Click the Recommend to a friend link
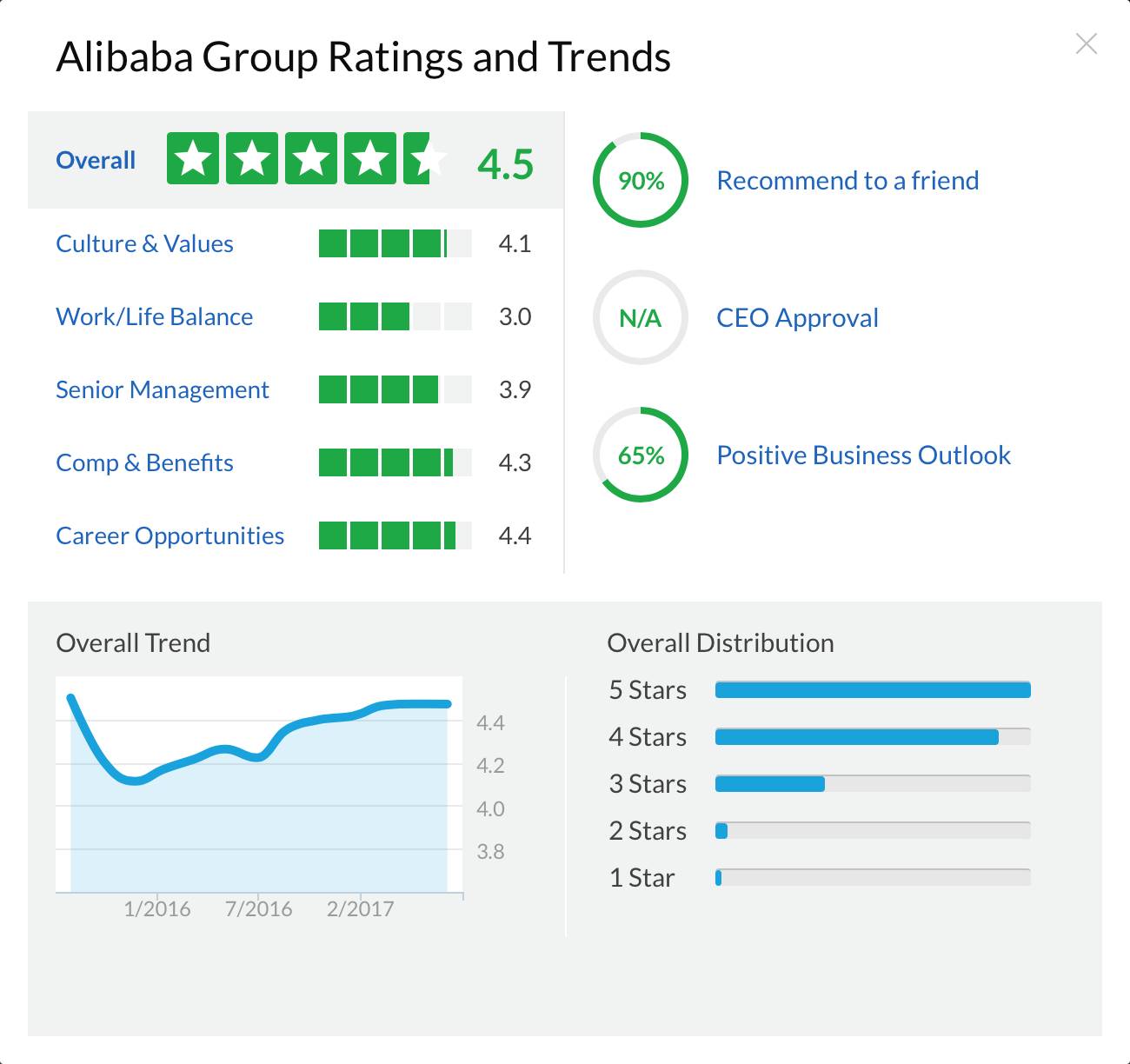Image resolution: width=1130 pixels, height=1064 pixels. (847, 180)
